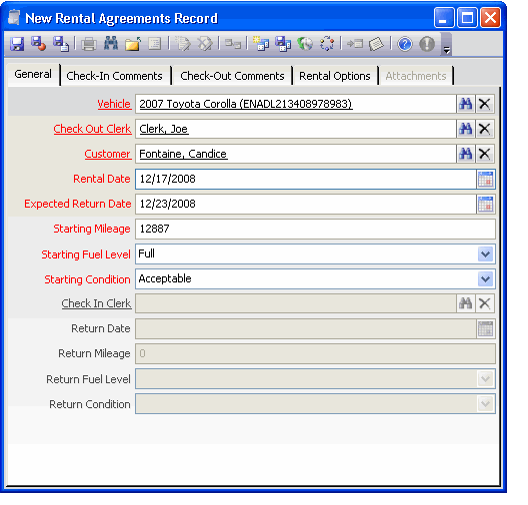Expand the Starting Fuel Level dropdown
This screenshot has width=528, height=505.
(486, 254)
